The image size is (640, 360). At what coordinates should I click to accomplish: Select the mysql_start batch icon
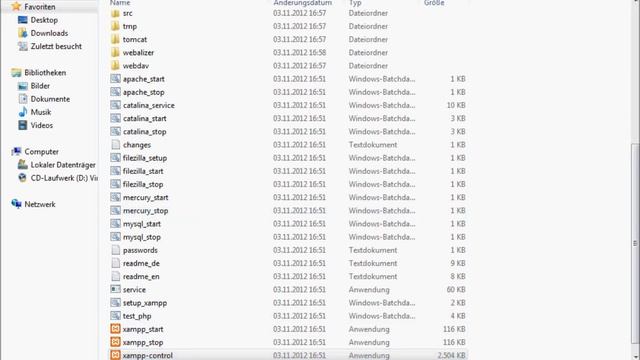(116, 224)
